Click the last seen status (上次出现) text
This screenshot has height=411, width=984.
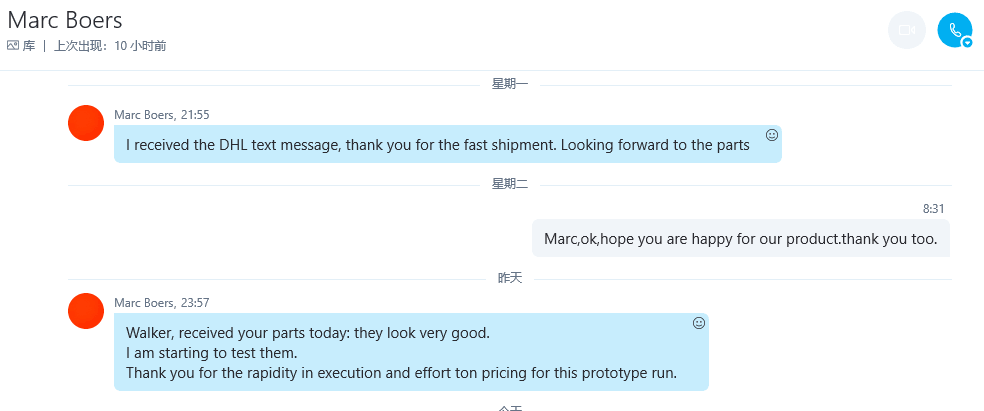tap(110, 46)
